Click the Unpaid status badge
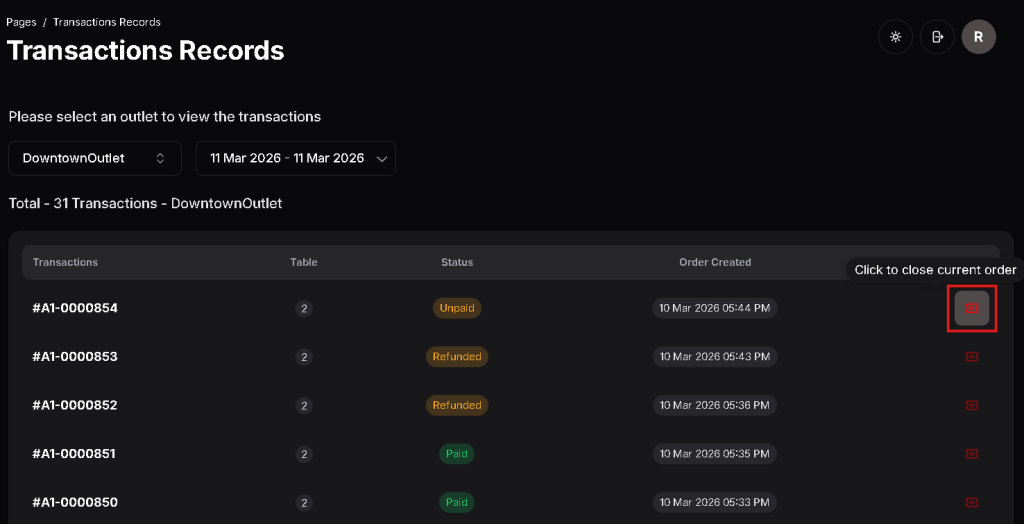 [457, 308]
